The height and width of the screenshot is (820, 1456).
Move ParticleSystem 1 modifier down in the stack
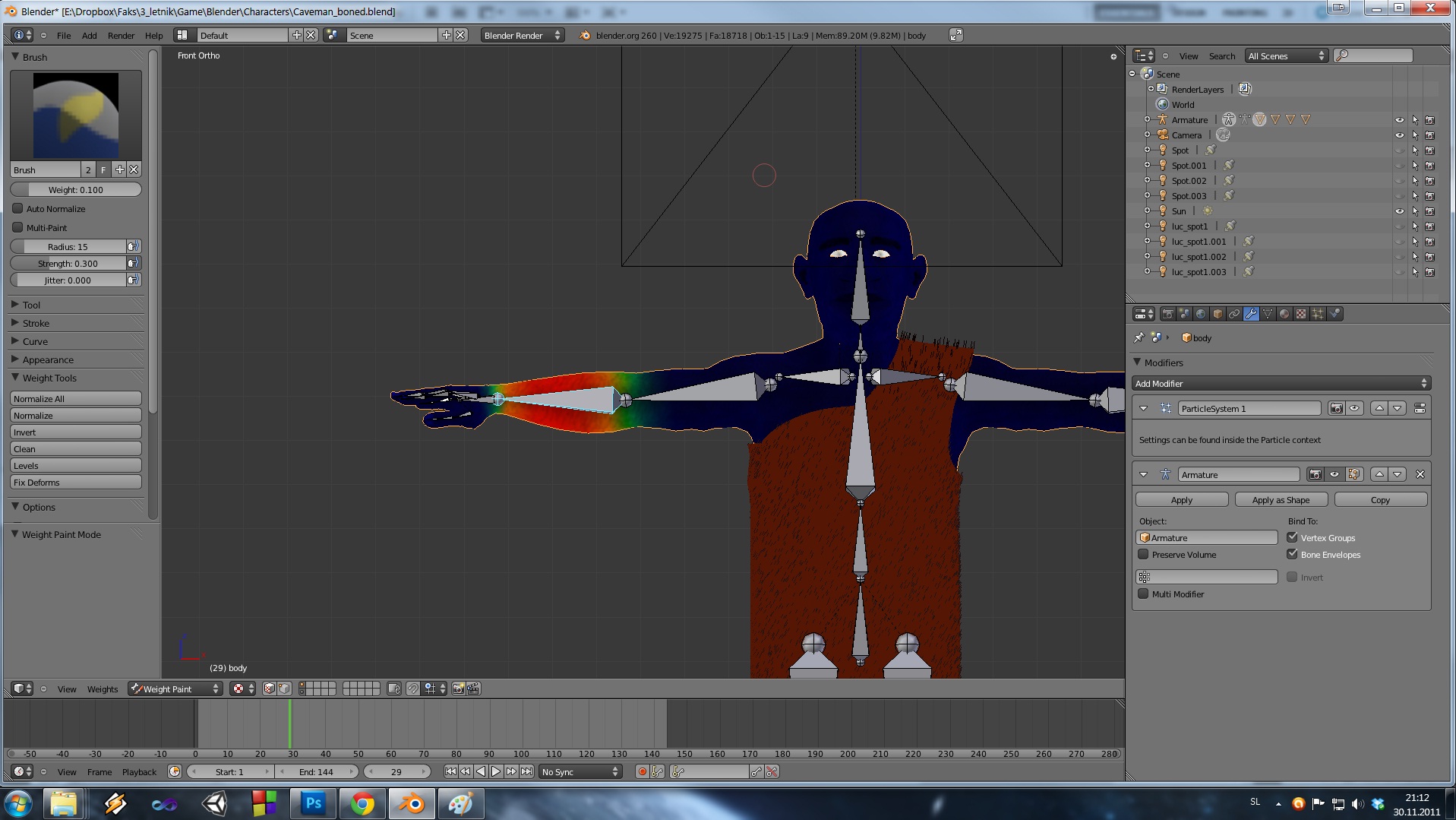click(1398, 408)
